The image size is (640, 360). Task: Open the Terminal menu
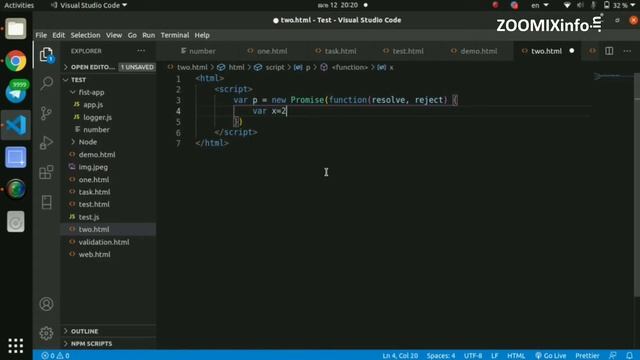coord(175,35)
